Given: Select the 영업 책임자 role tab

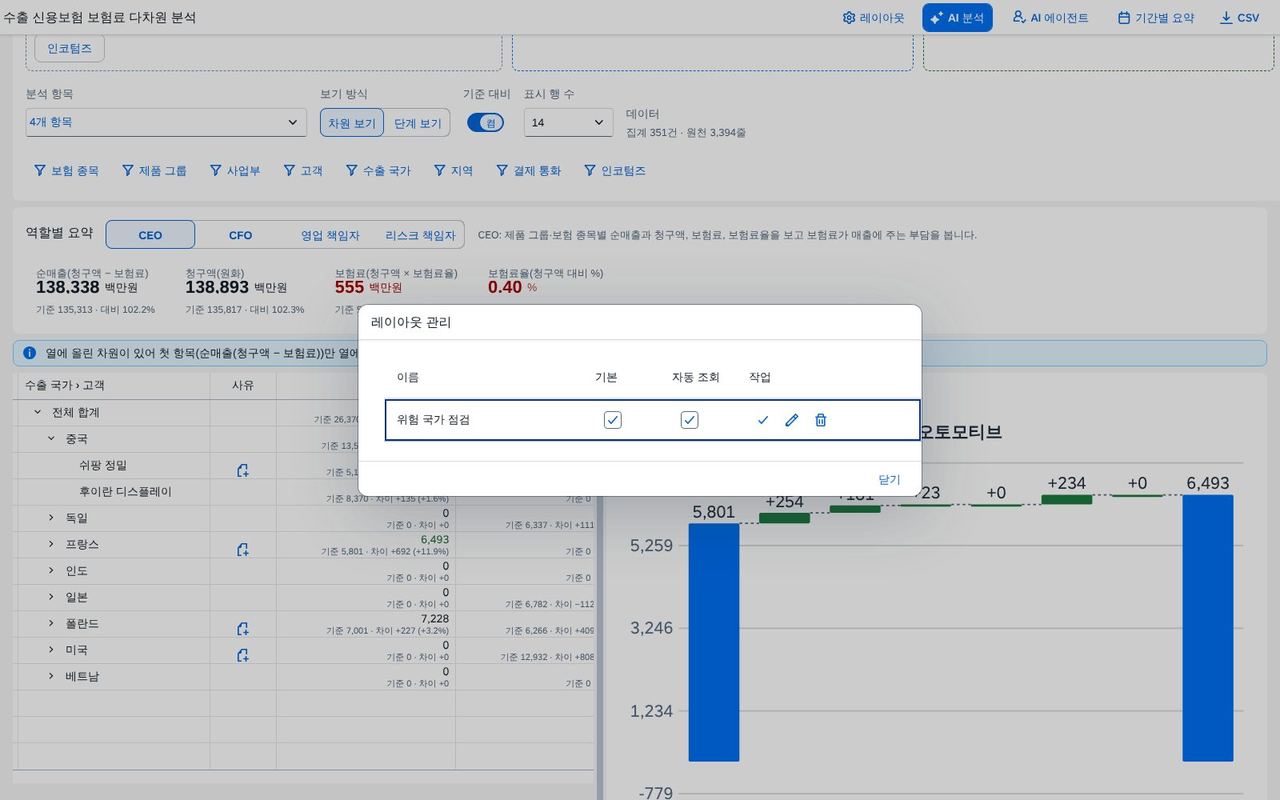Looking at the screenshot, I should pyautogui.click(x=330, y=235).
